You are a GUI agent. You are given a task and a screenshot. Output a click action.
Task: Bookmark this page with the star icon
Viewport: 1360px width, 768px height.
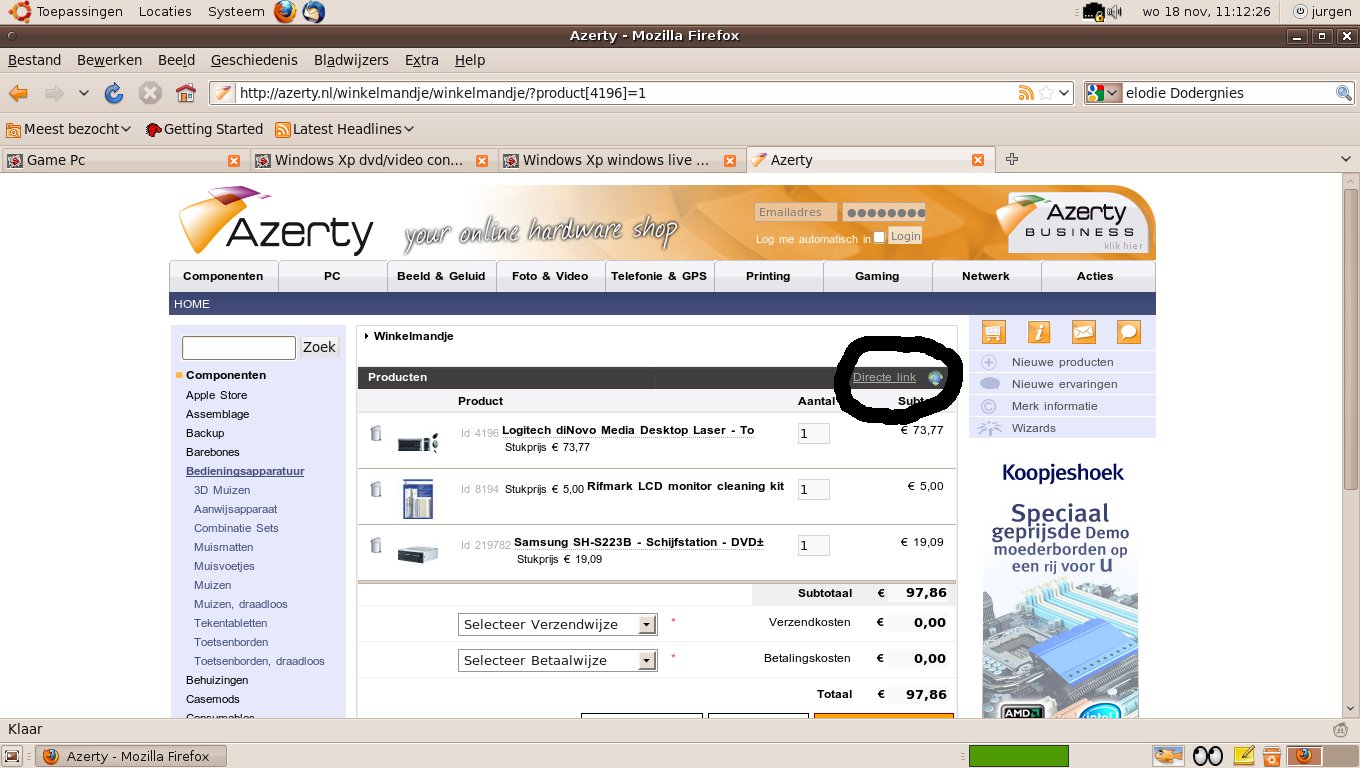click(x=1046, y=93)
